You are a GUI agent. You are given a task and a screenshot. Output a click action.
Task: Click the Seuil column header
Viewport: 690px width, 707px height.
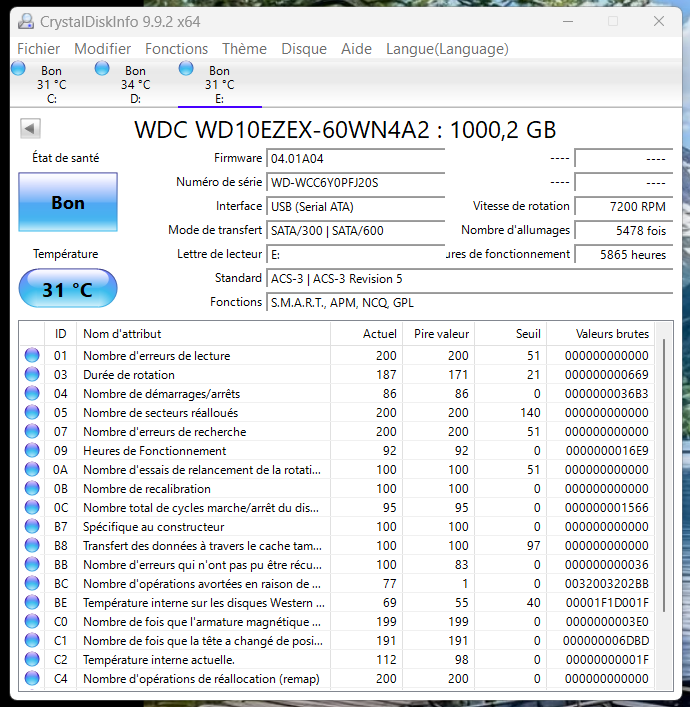coord(510,334)
